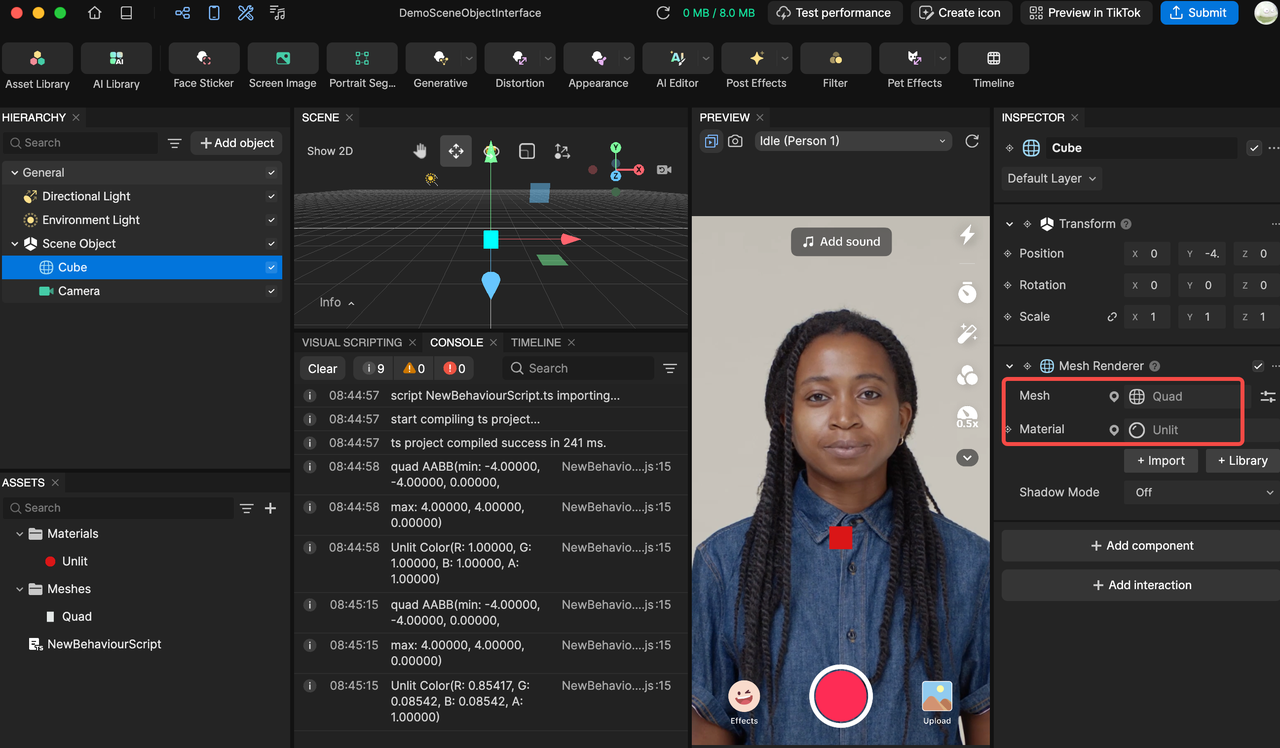The height and width of the screenshot is (748, 1280).
Task: Click the timer icon in preview
Action: [967, 292]
